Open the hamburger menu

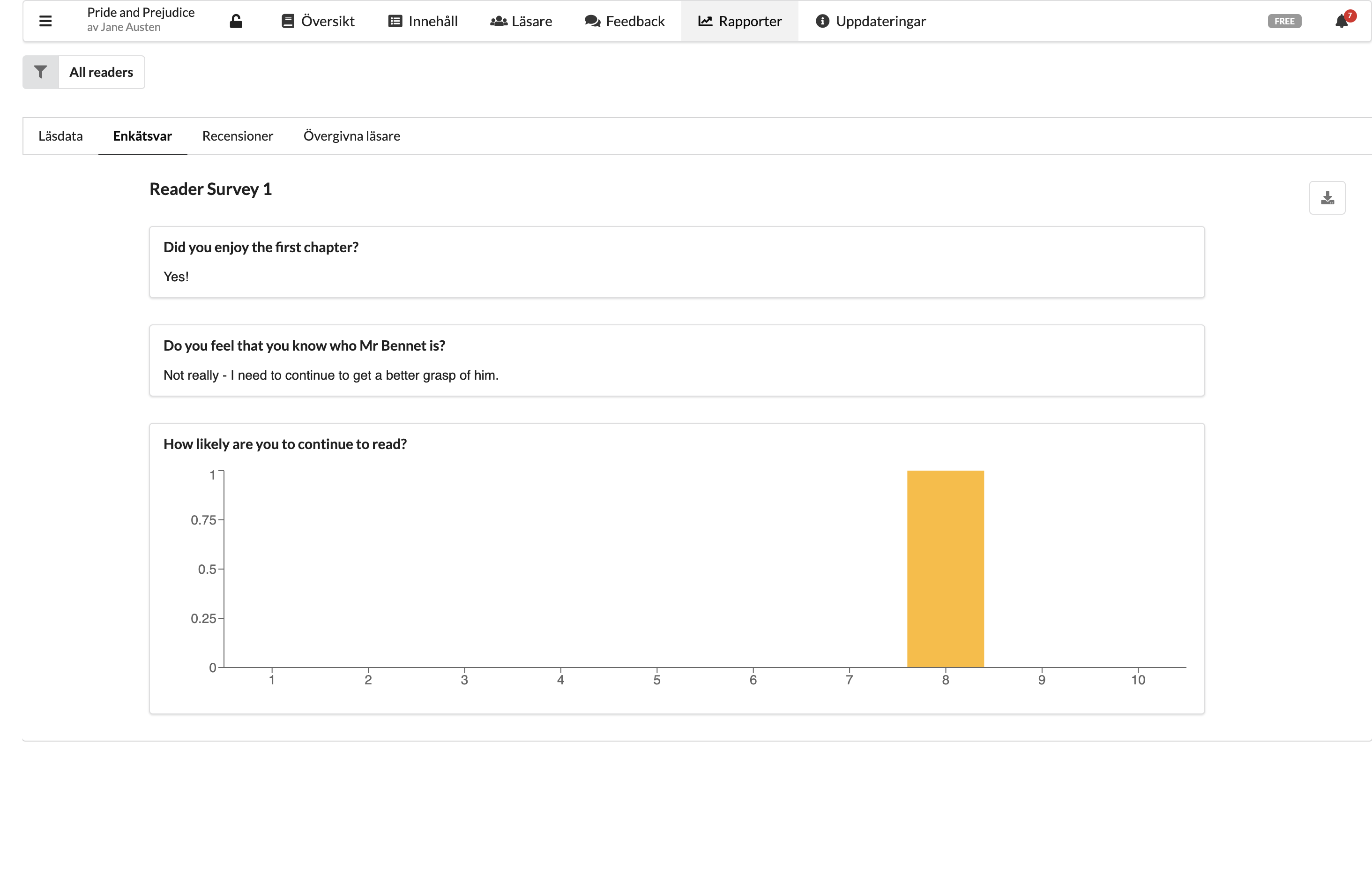(x=45, y=21)
